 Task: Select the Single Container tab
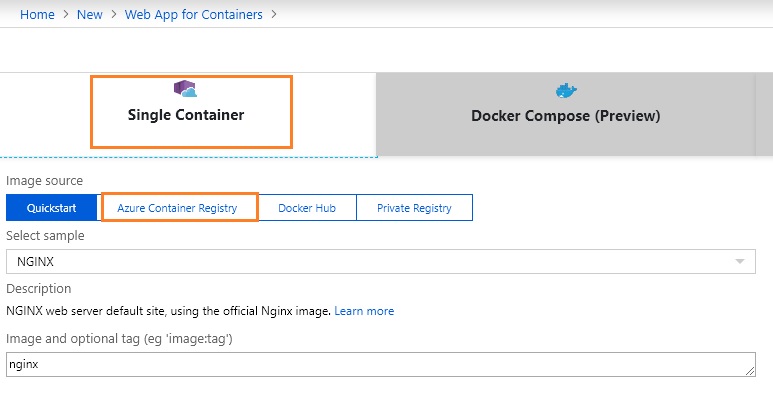tap(188, 114)
